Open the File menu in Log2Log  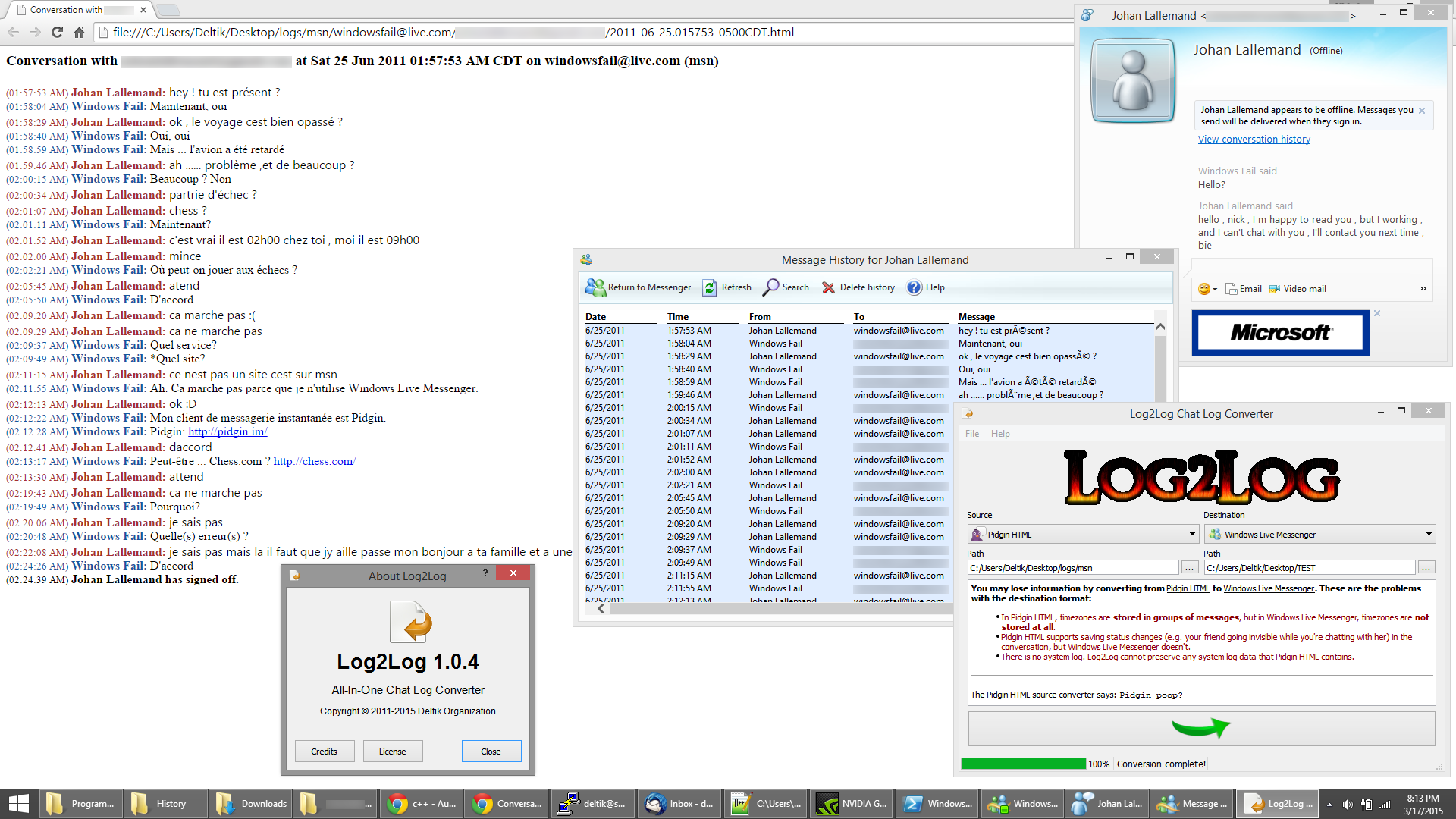pyautogui.click(x=971, y=434)
